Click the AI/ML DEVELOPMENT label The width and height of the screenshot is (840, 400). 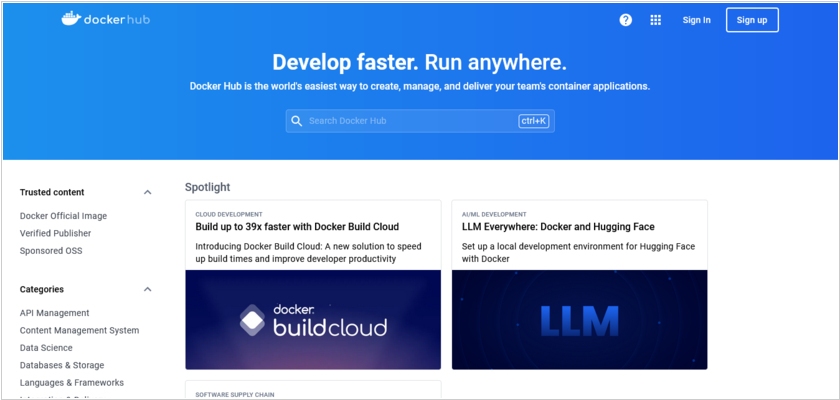coord(494,214)
